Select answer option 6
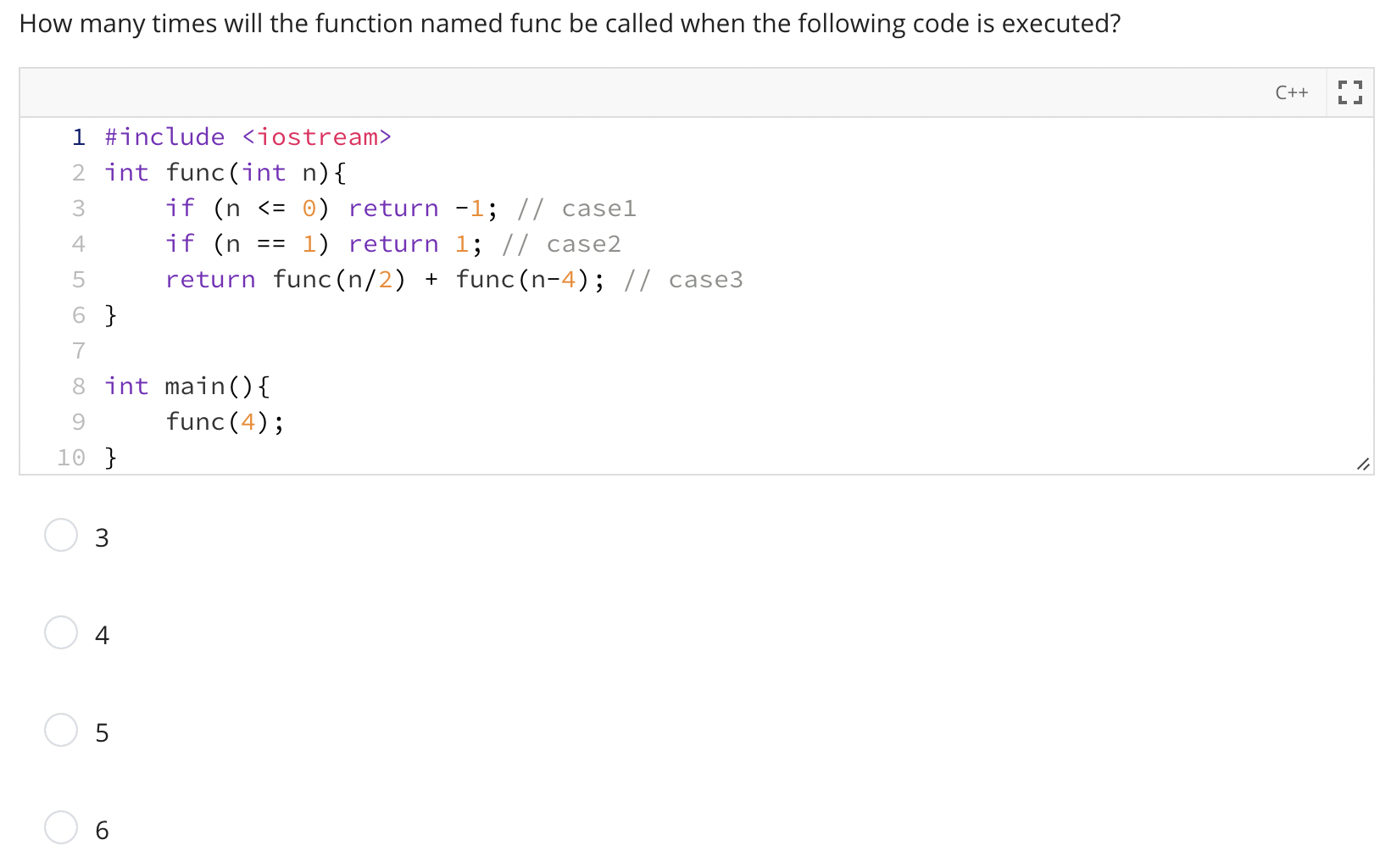The height and width of the screenshot is (868, 1380). click(60, 828)
